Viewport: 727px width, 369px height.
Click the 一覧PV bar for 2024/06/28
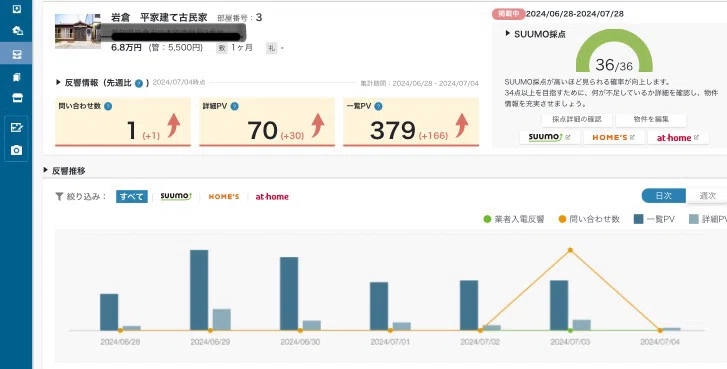point(109,312)
